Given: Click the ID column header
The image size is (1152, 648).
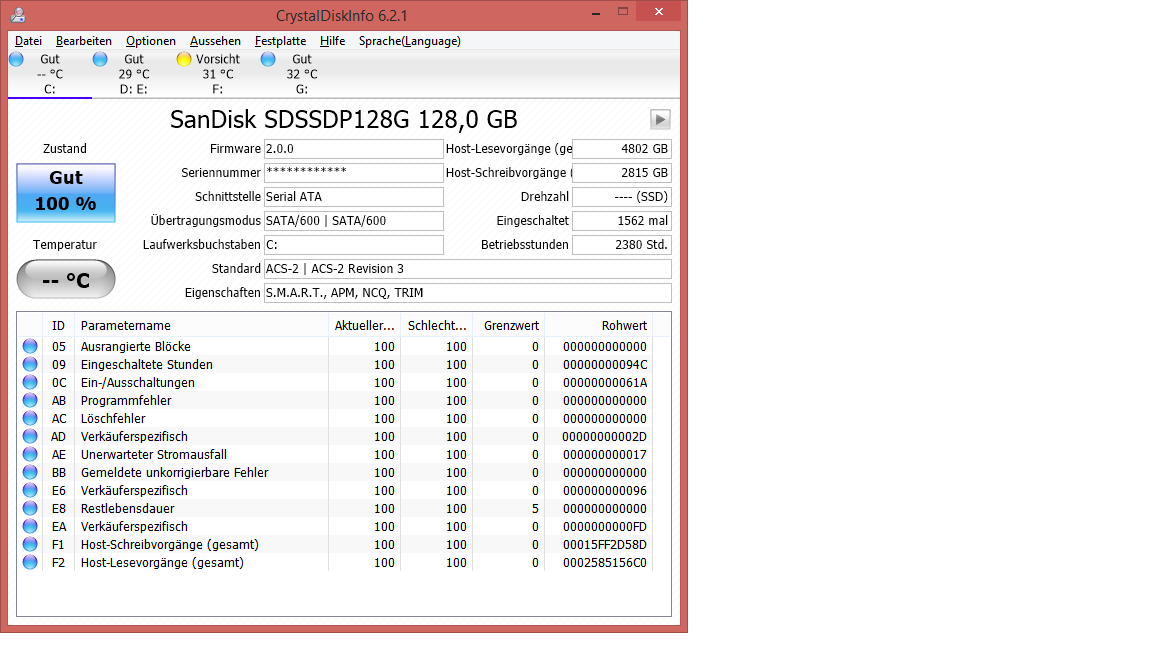Looking at the screenshot, I should [59, 325].
